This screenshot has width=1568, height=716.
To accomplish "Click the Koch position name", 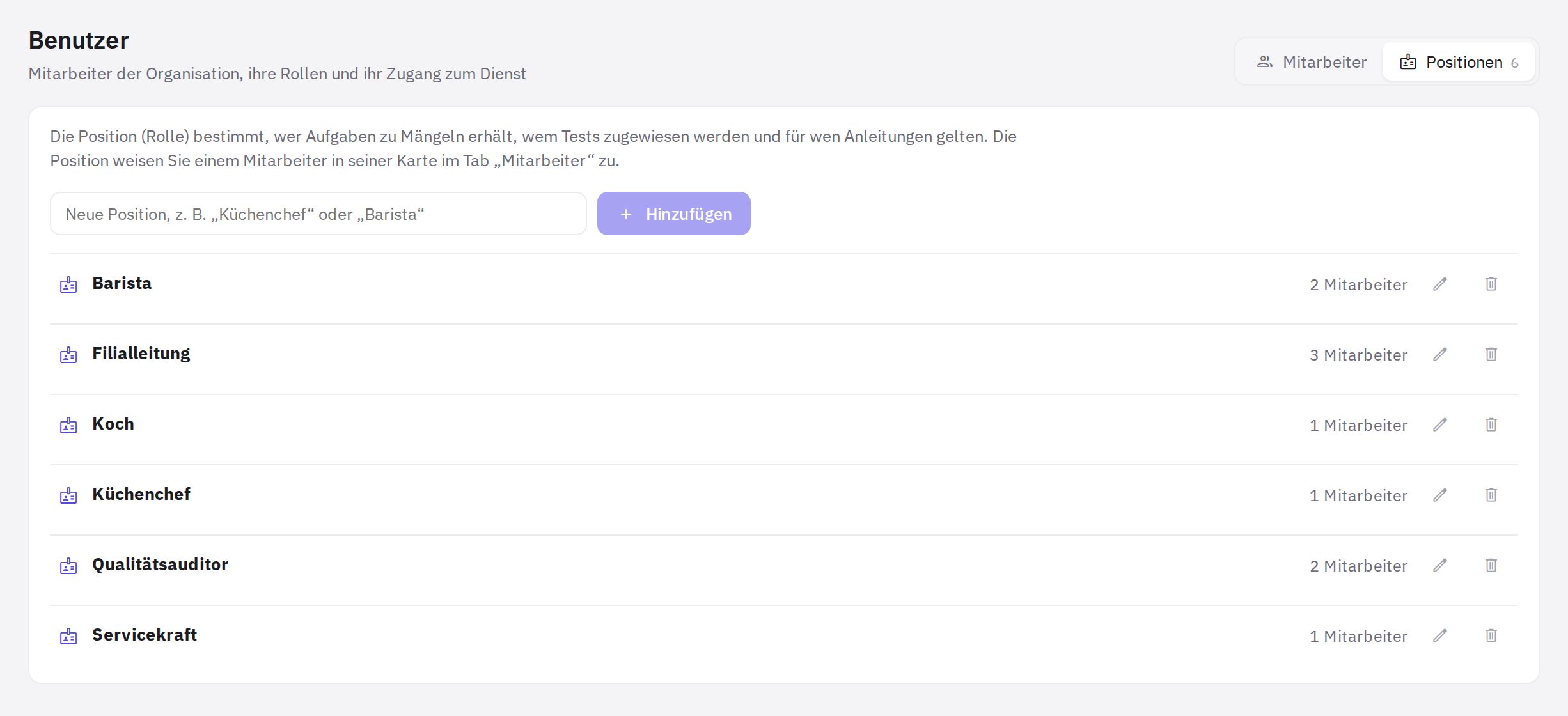I will coord(113,424).
